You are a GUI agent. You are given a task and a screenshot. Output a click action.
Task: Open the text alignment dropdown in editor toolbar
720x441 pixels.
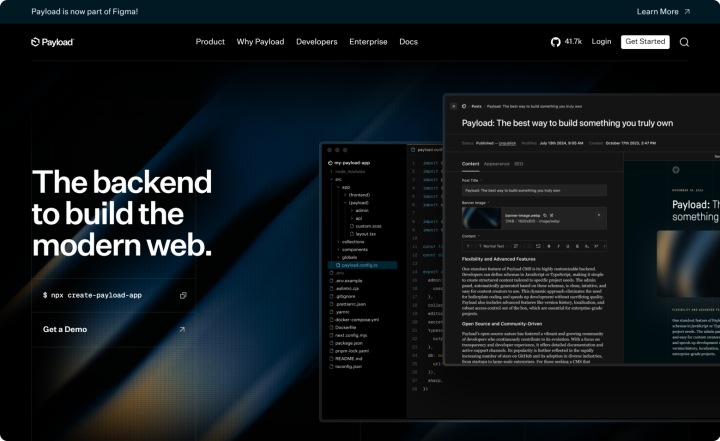tap(517, 246)
